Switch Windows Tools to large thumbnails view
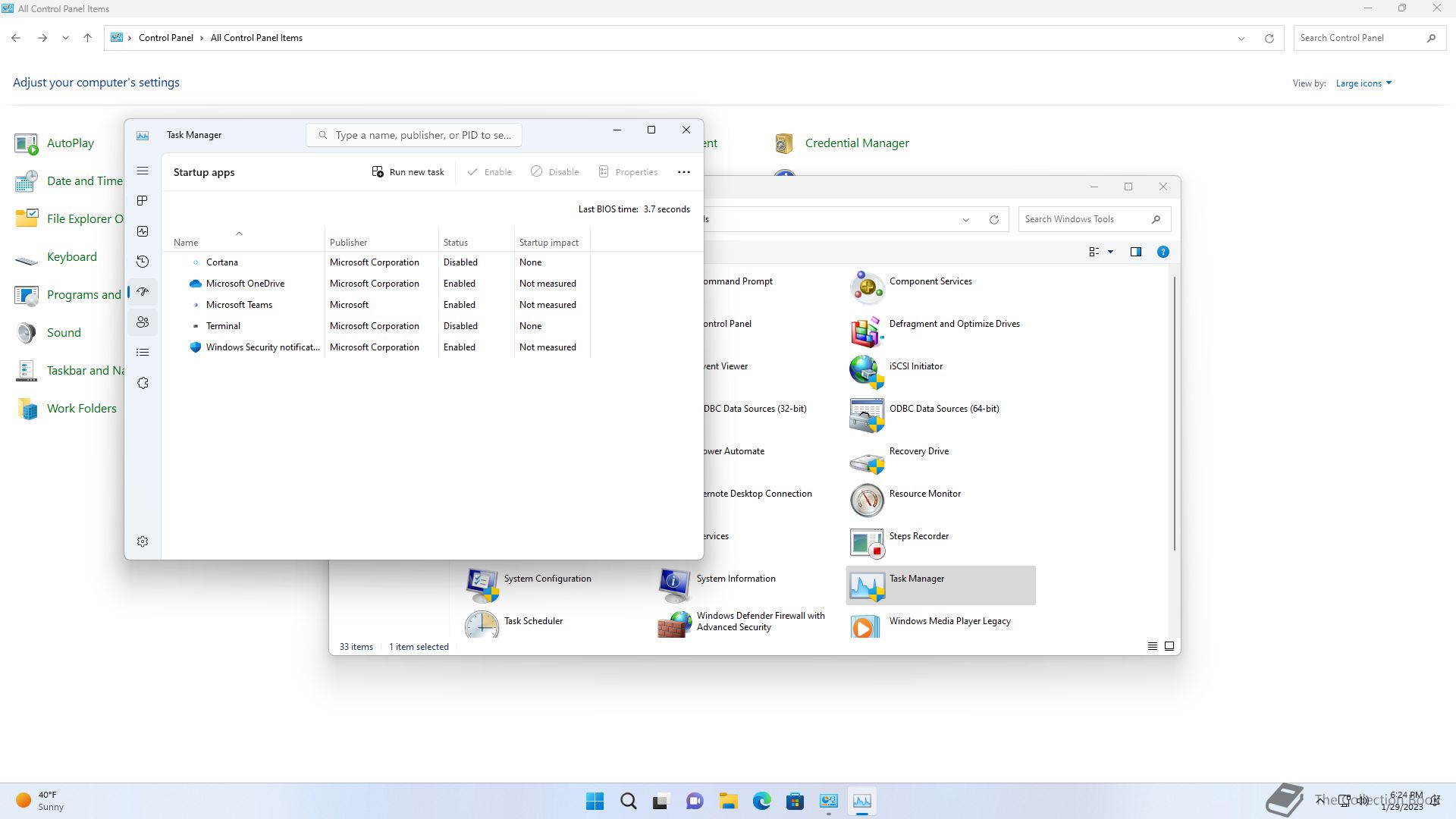Viewport: 1456px width, 819px height. click(1169, 646)
